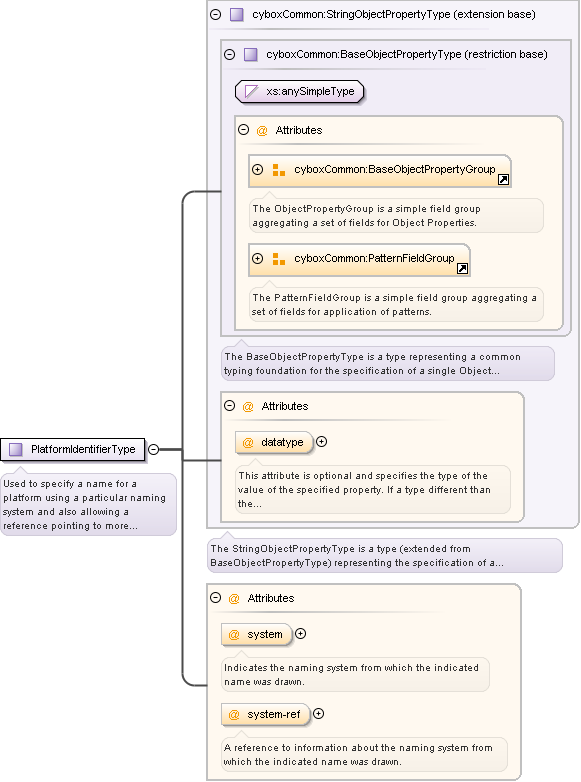The height and width of the screenshot is (782, 581).
Task: Collapse the BaseObjectPropertyType restriction base
Action: 229,54
